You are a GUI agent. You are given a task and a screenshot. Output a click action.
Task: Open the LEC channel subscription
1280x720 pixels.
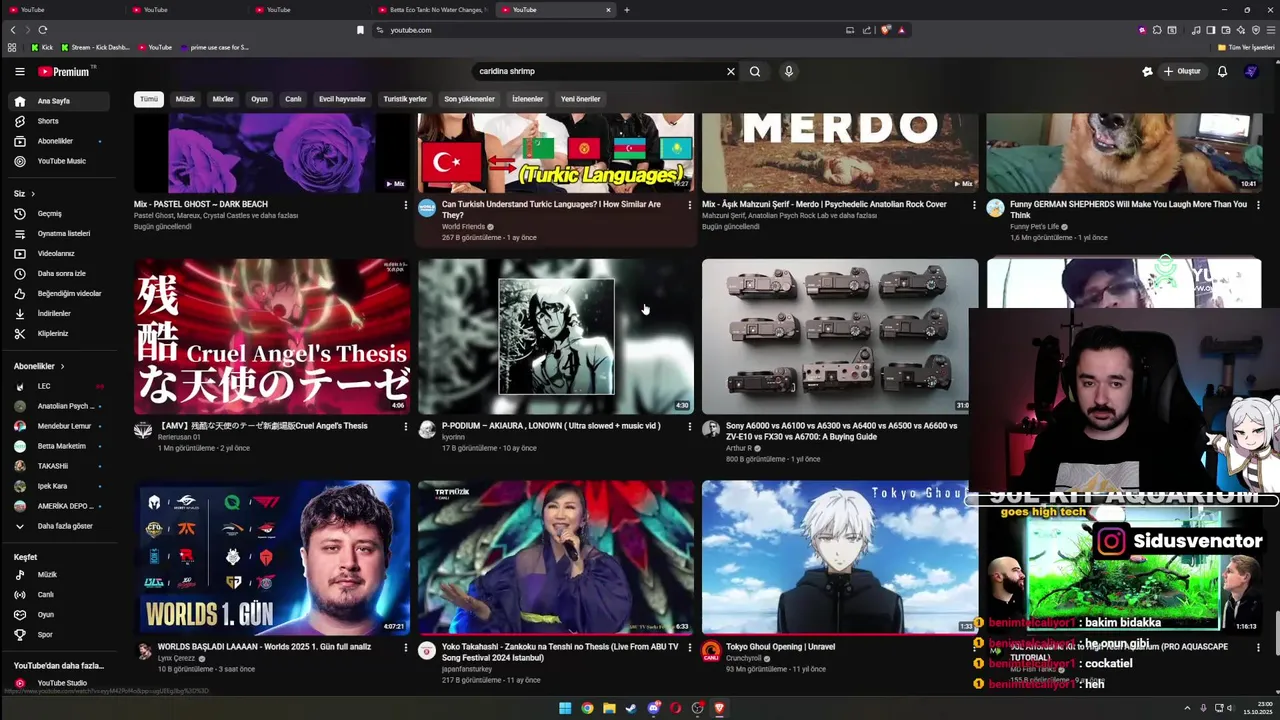click(60, 386)
